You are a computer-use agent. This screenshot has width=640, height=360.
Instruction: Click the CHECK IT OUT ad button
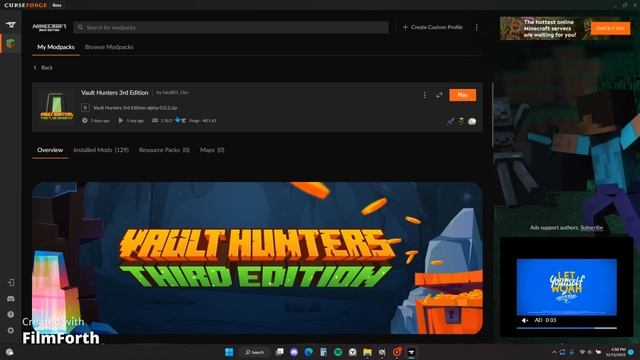point(611,28)
